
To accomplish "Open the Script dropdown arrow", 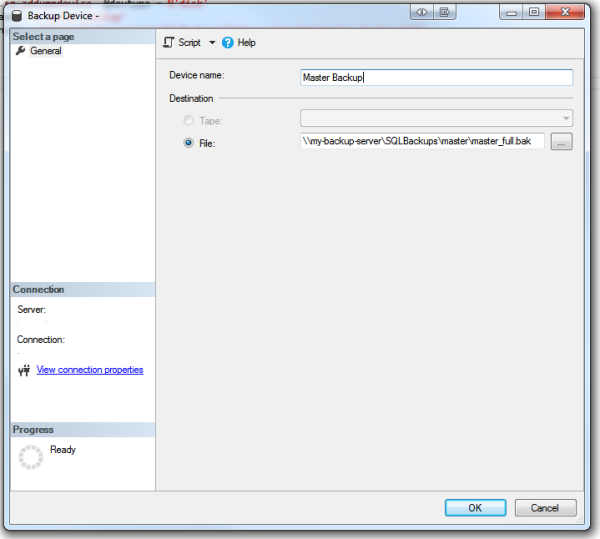I will pyautogui.click(x=212, y=42).
